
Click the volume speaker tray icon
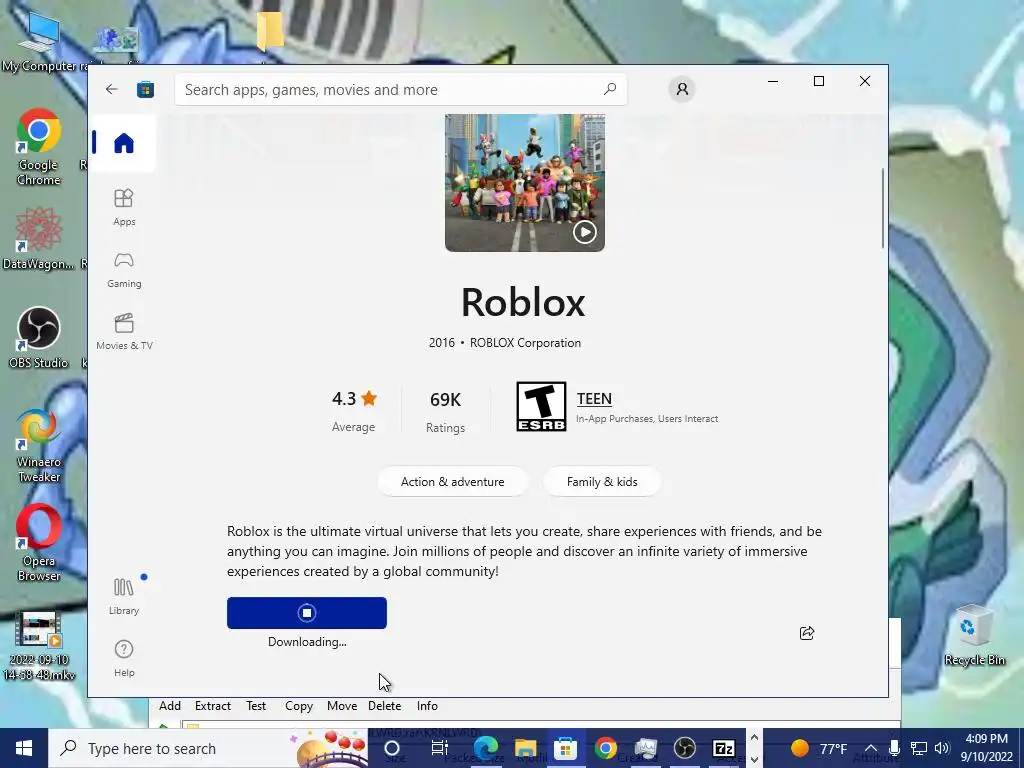[942, 748]
